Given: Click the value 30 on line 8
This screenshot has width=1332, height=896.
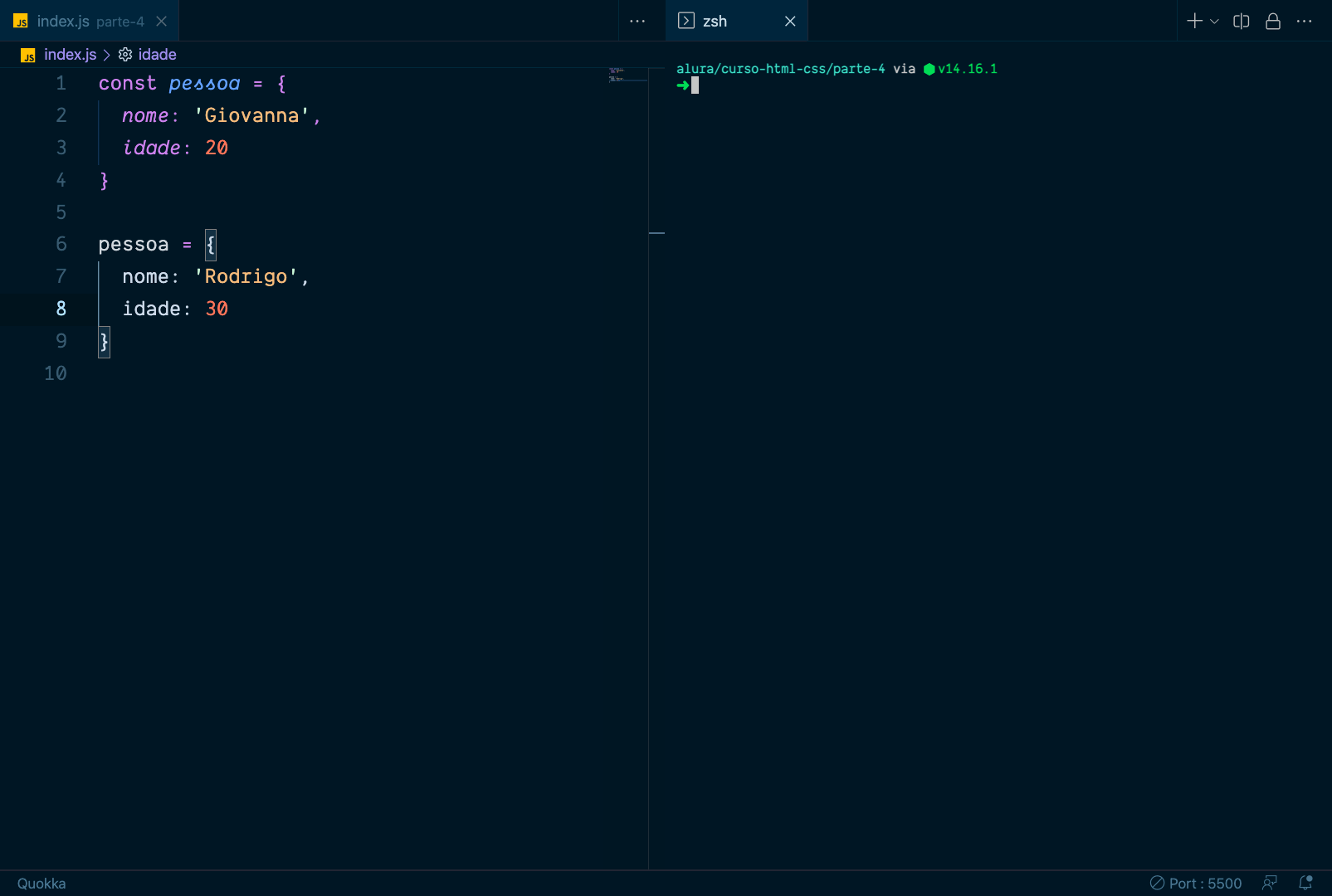Looking at the screenshot, I should point(217,309).
